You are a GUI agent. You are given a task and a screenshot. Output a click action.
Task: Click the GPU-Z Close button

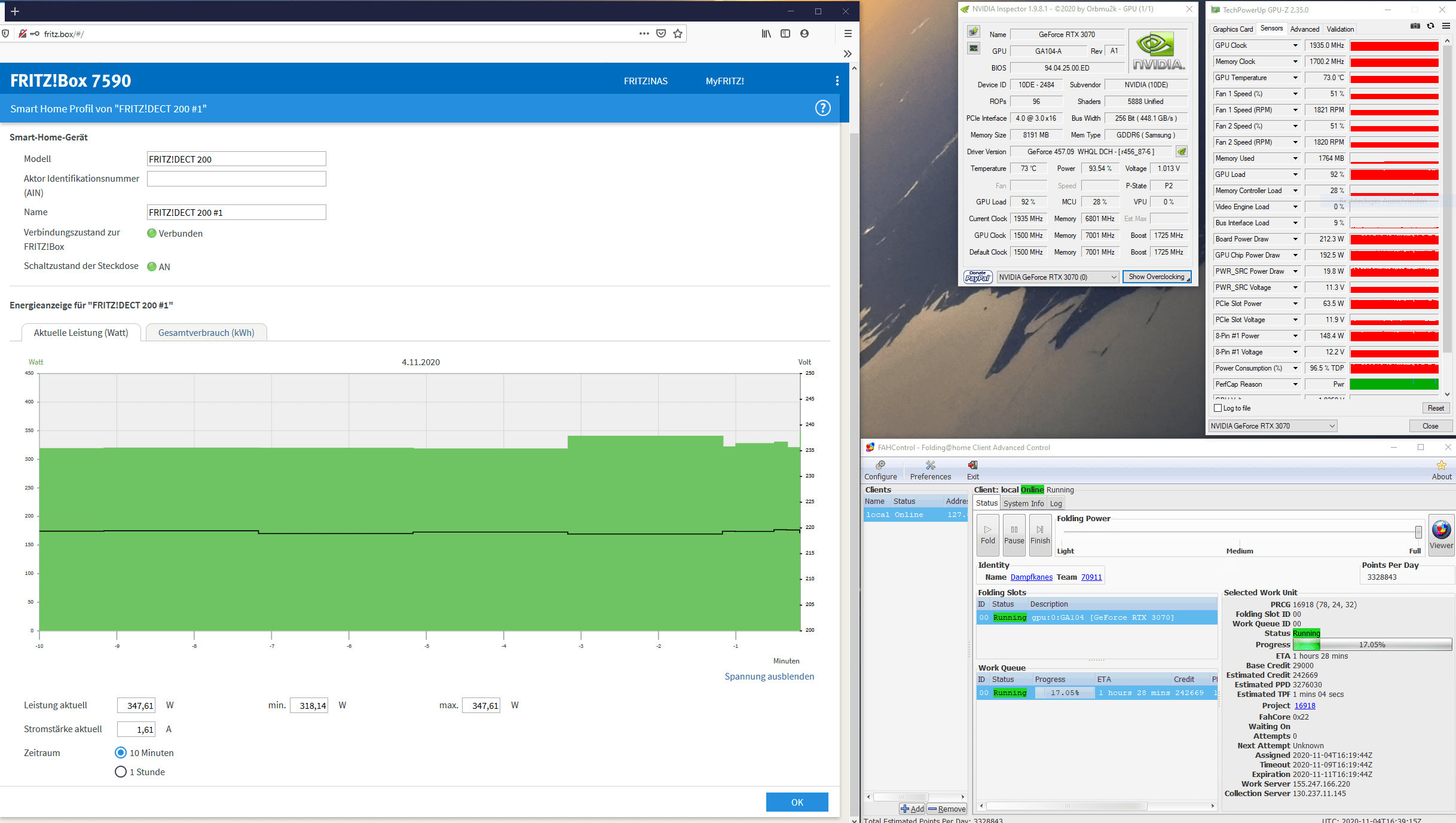tap(1430, 426)
